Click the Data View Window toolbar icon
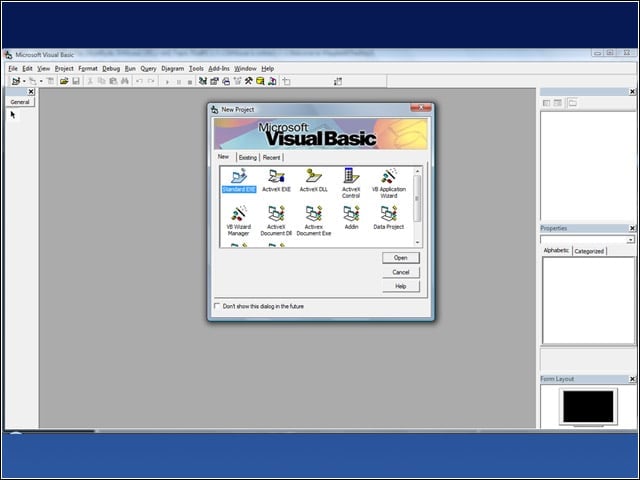Viewport: 640px width, 480px height. 260,81
